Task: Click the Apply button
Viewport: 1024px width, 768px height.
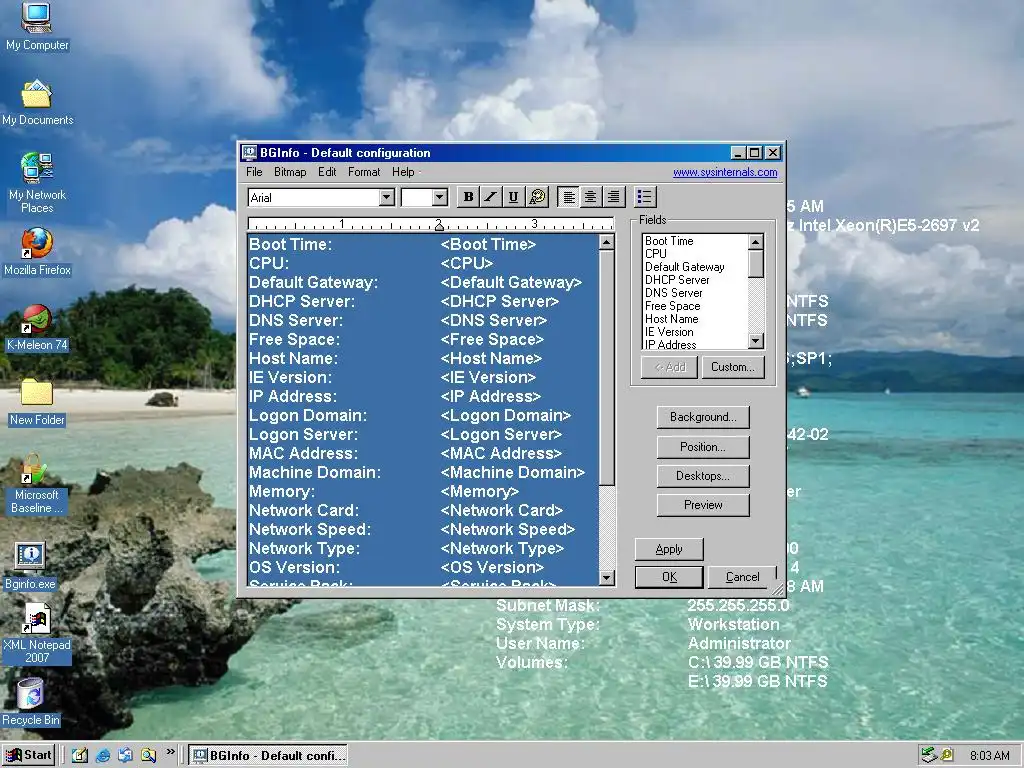Action: click(x=669, y=549)
